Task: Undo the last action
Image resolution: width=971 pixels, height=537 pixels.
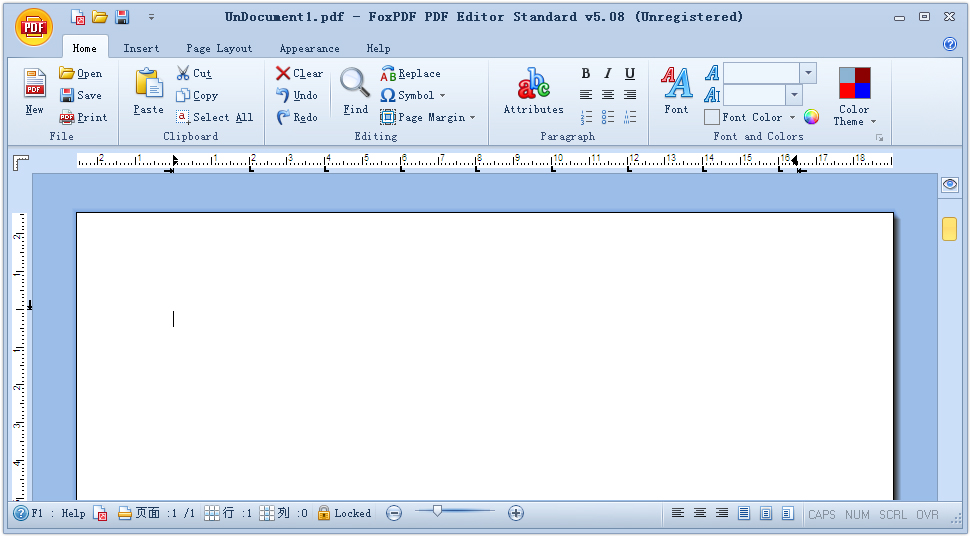Action: click(x=297, y=95)
